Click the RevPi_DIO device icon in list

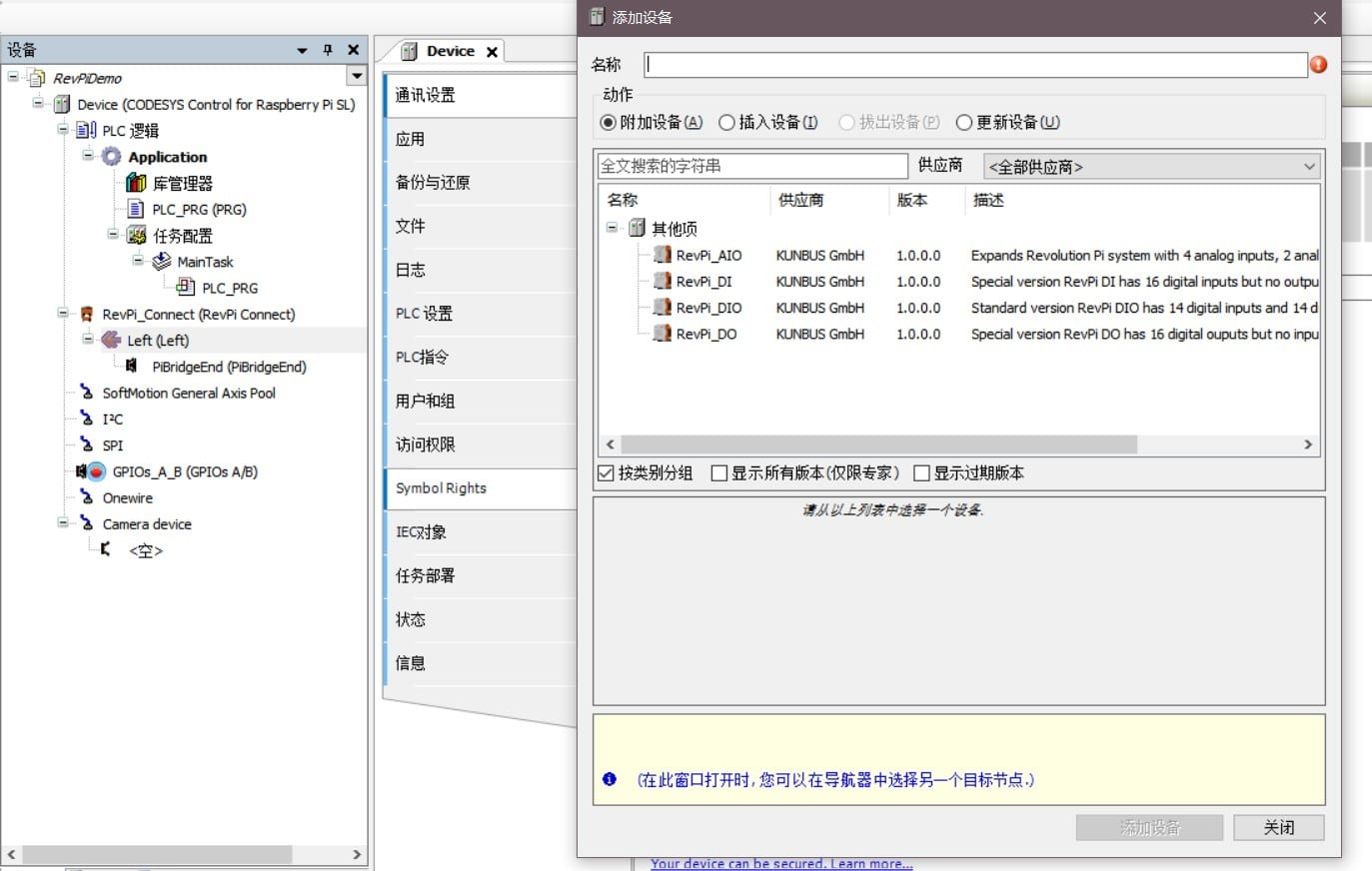(x=662, y=308)
